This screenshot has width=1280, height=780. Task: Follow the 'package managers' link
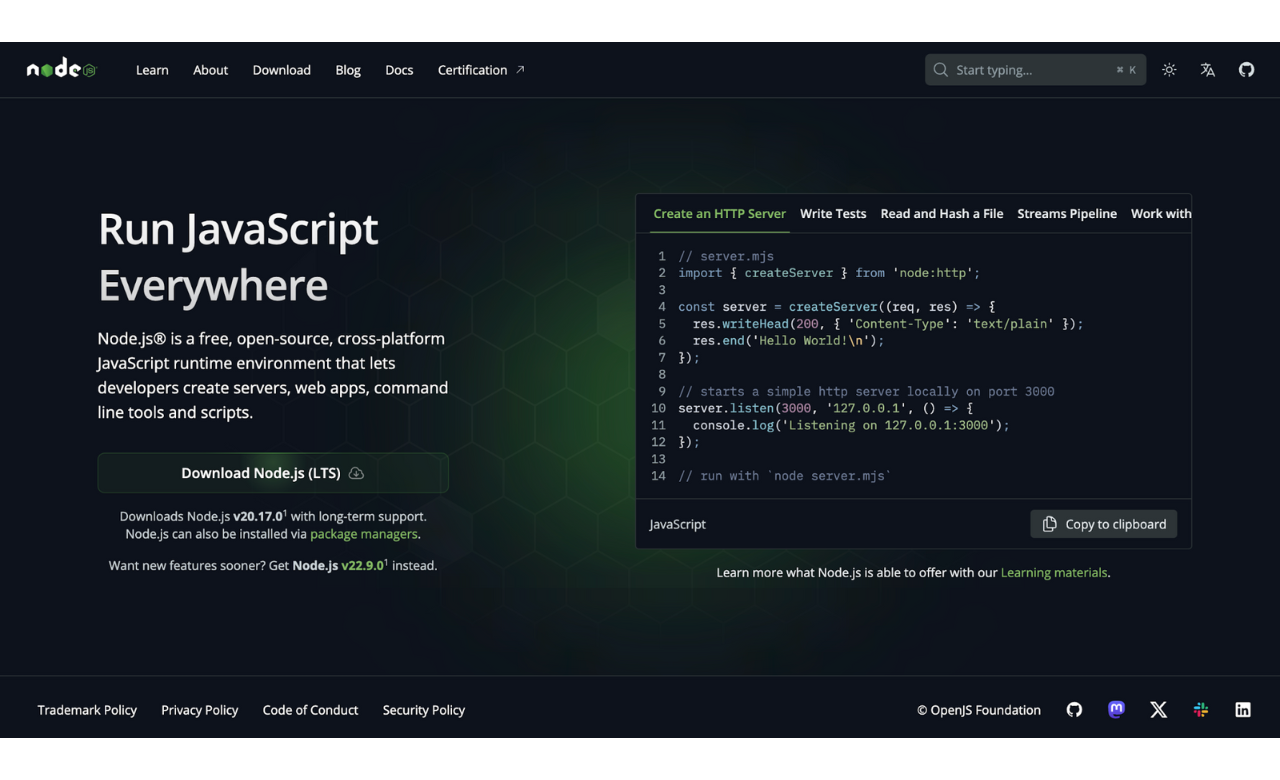tap(364, 534)
